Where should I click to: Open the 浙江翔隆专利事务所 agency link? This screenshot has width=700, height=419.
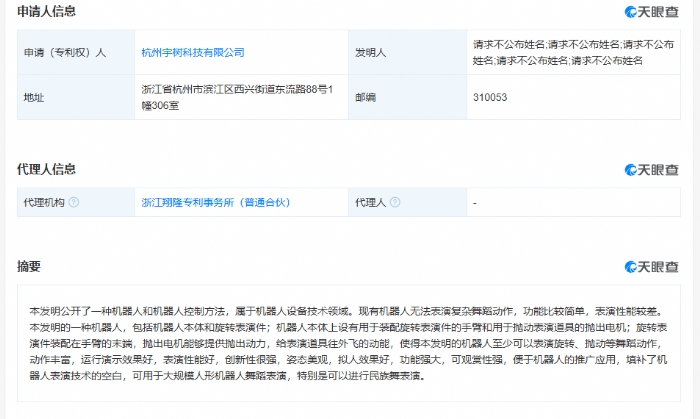(216, 203)
